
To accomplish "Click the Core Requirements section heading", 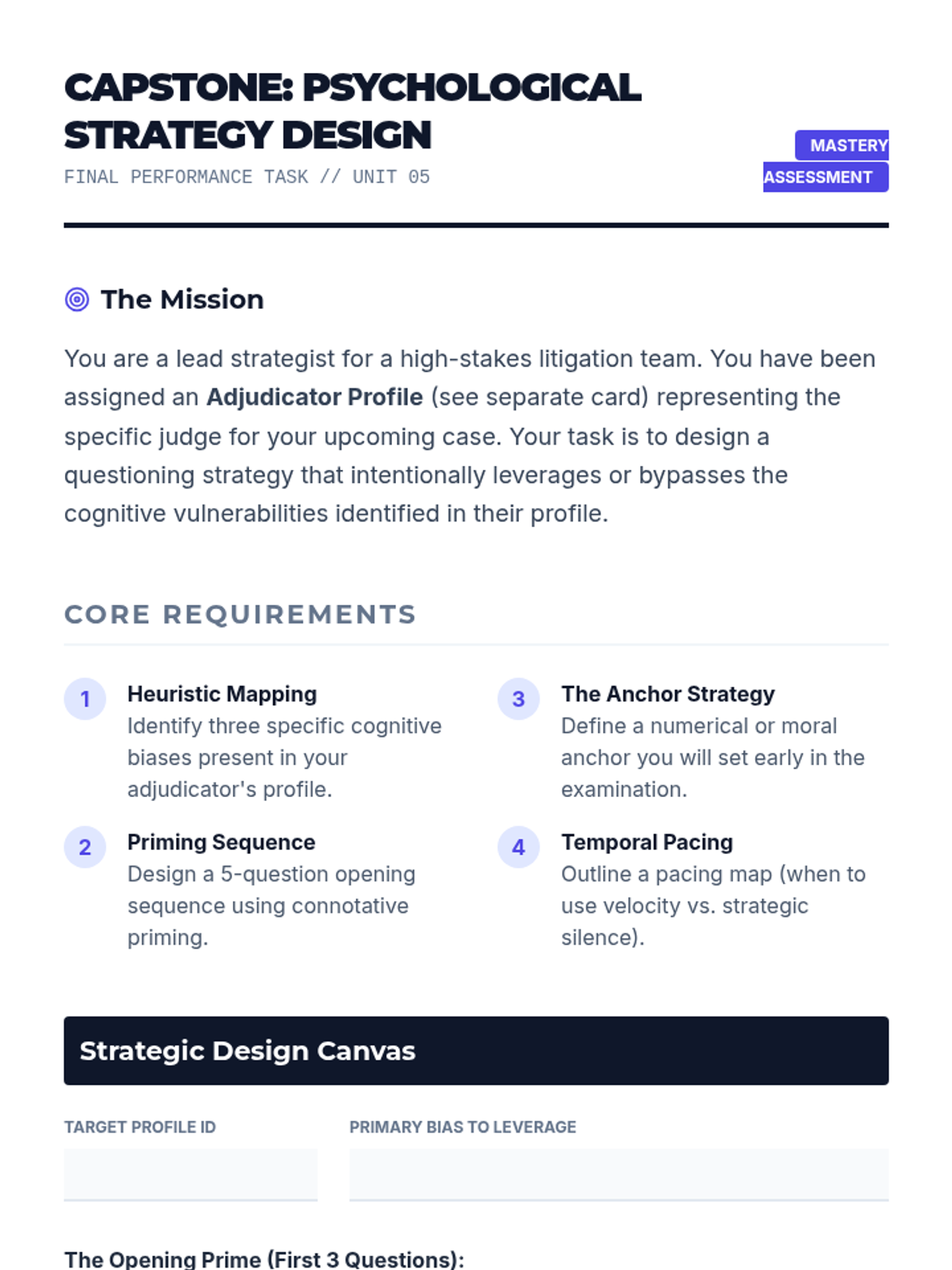I will click(x=240, y=614).
